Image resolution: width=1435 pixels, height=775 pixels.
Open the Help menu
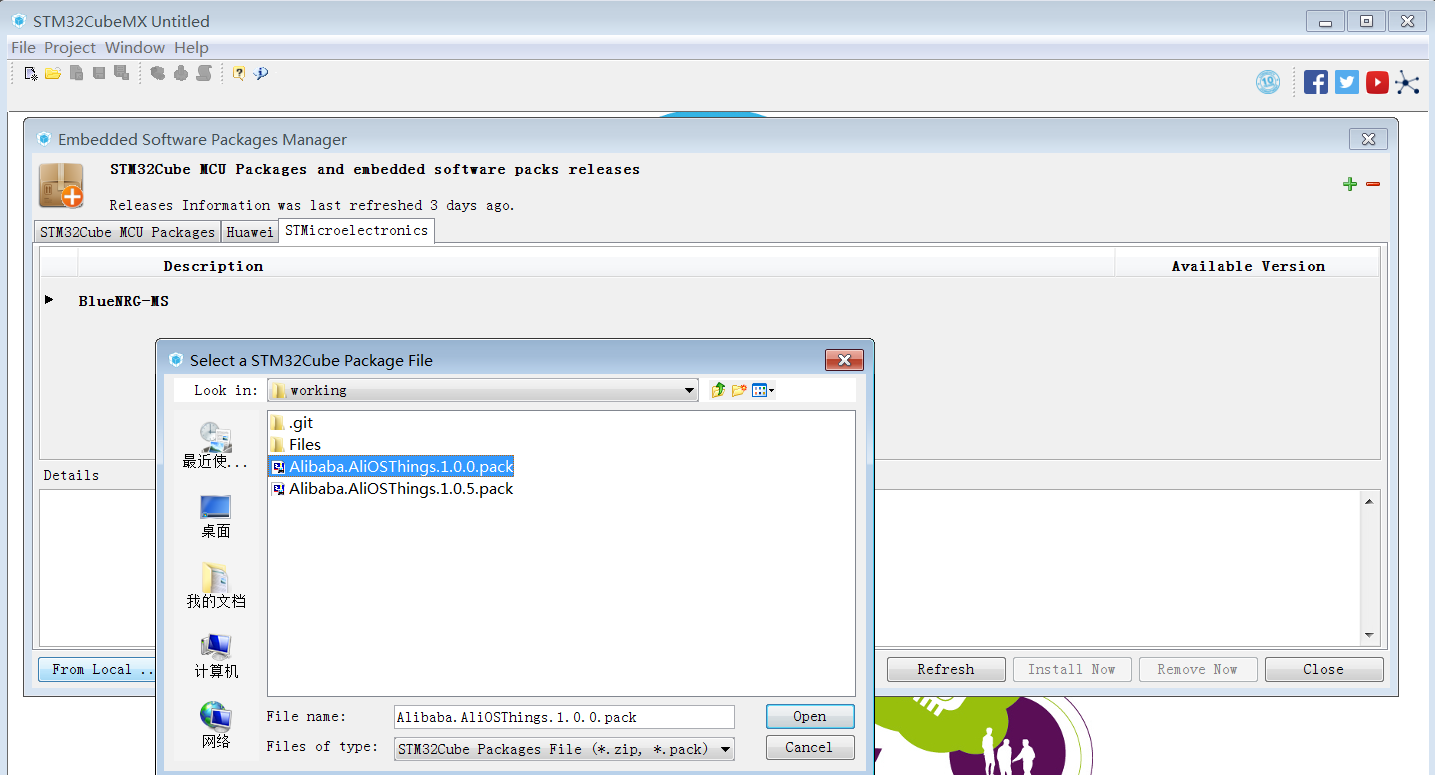pos(191,47)
